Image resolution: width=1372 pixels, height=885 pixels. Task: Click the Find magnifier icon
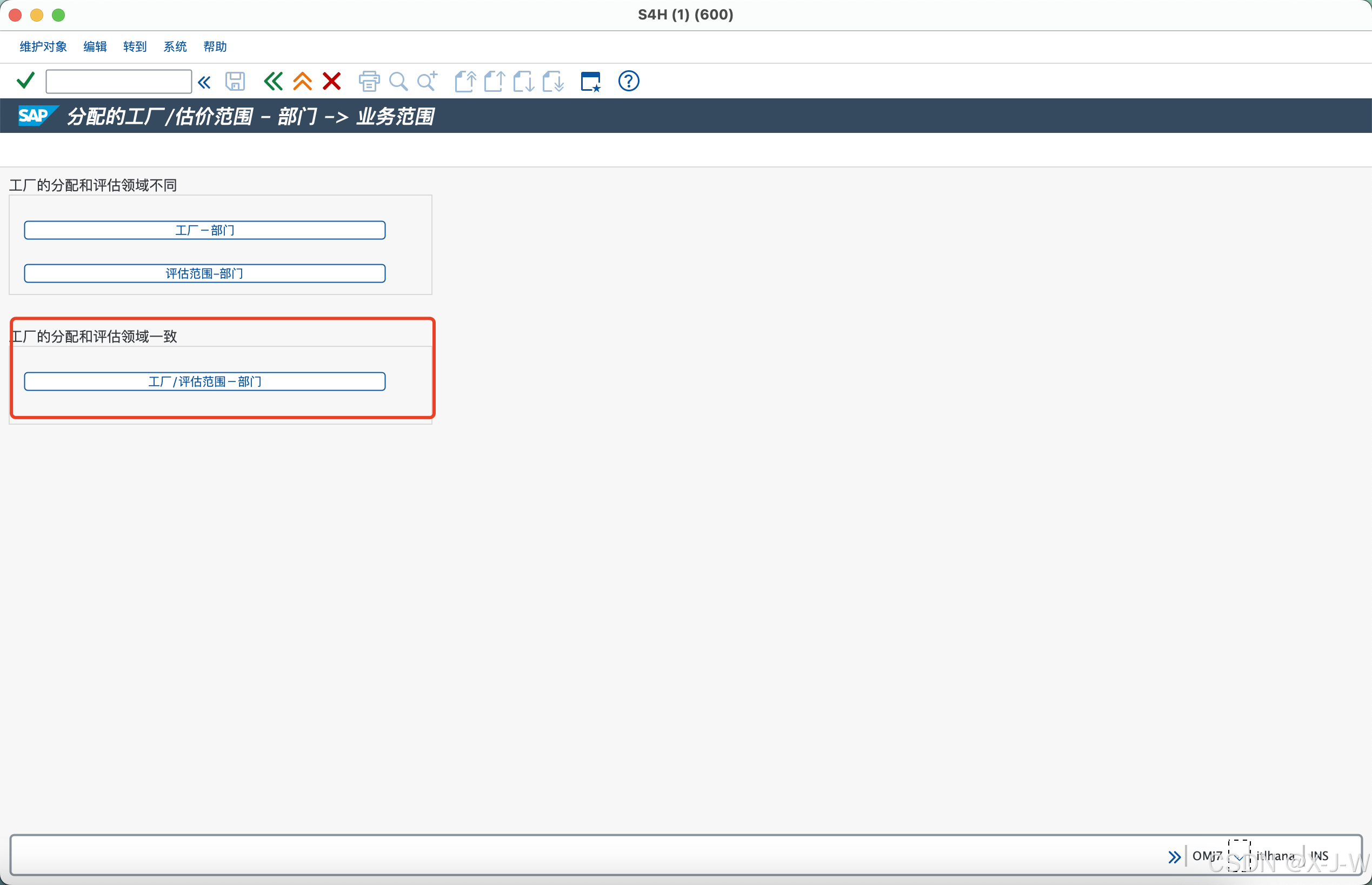pyautogui.click(x=398, y=82)
